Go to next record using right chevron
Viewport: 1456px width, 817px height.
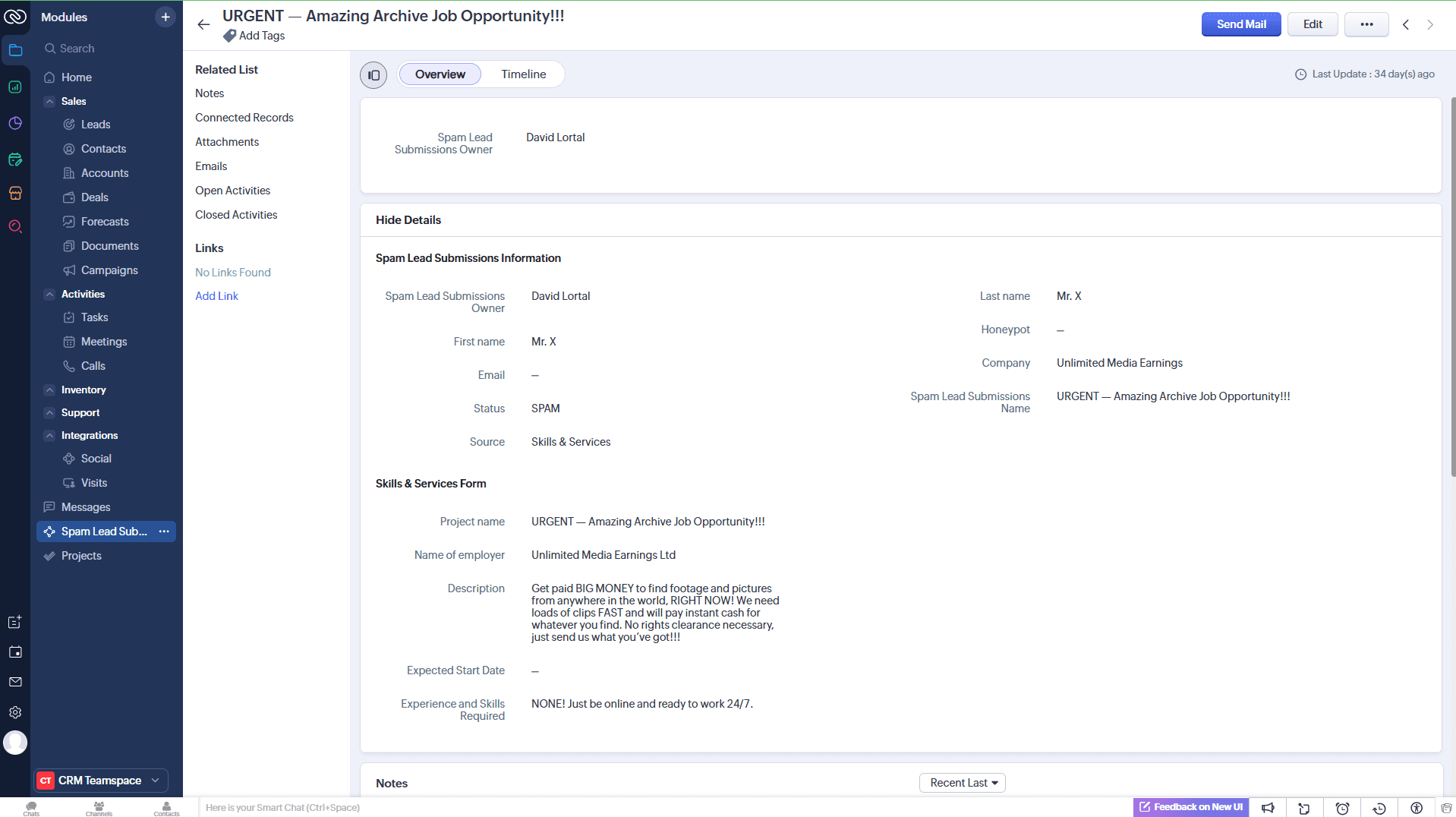tap(1430, 24)
